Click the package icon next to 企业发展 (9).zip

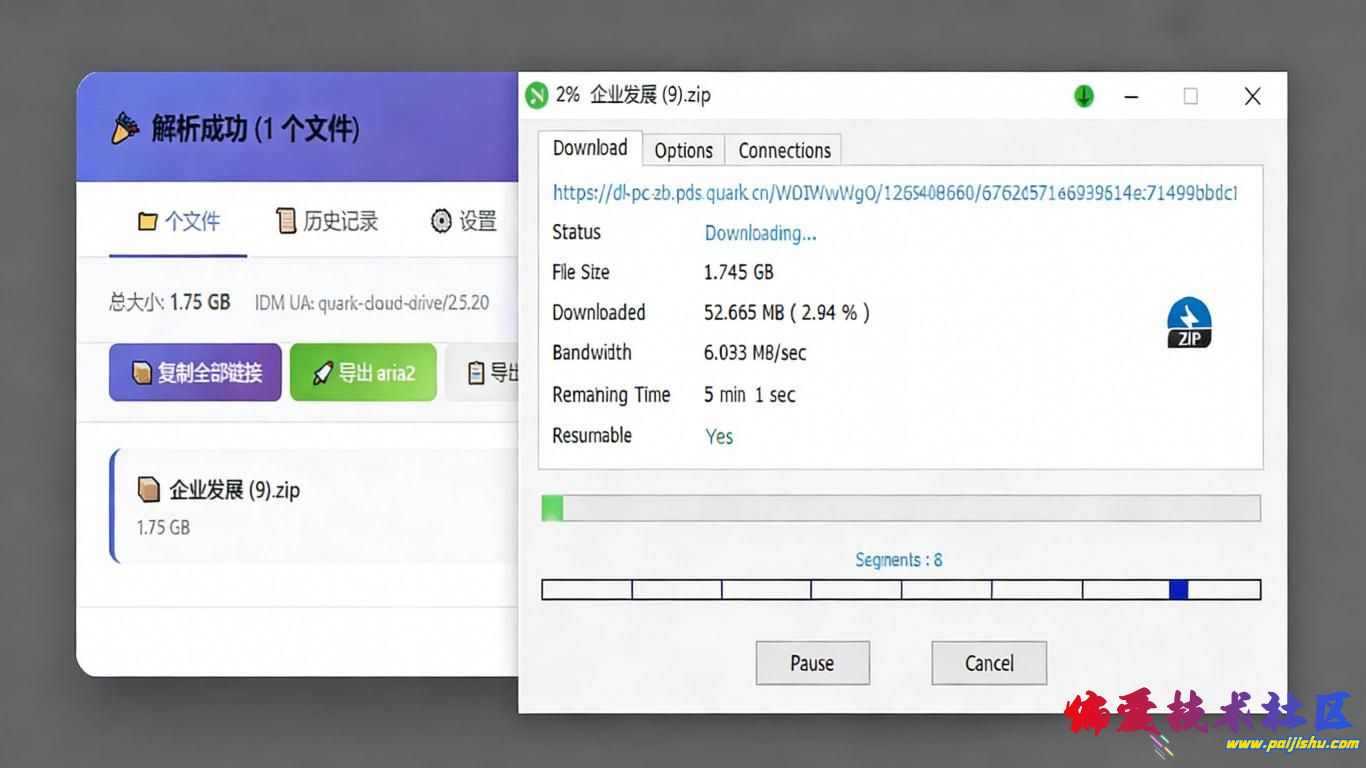(x=148, y=489)
